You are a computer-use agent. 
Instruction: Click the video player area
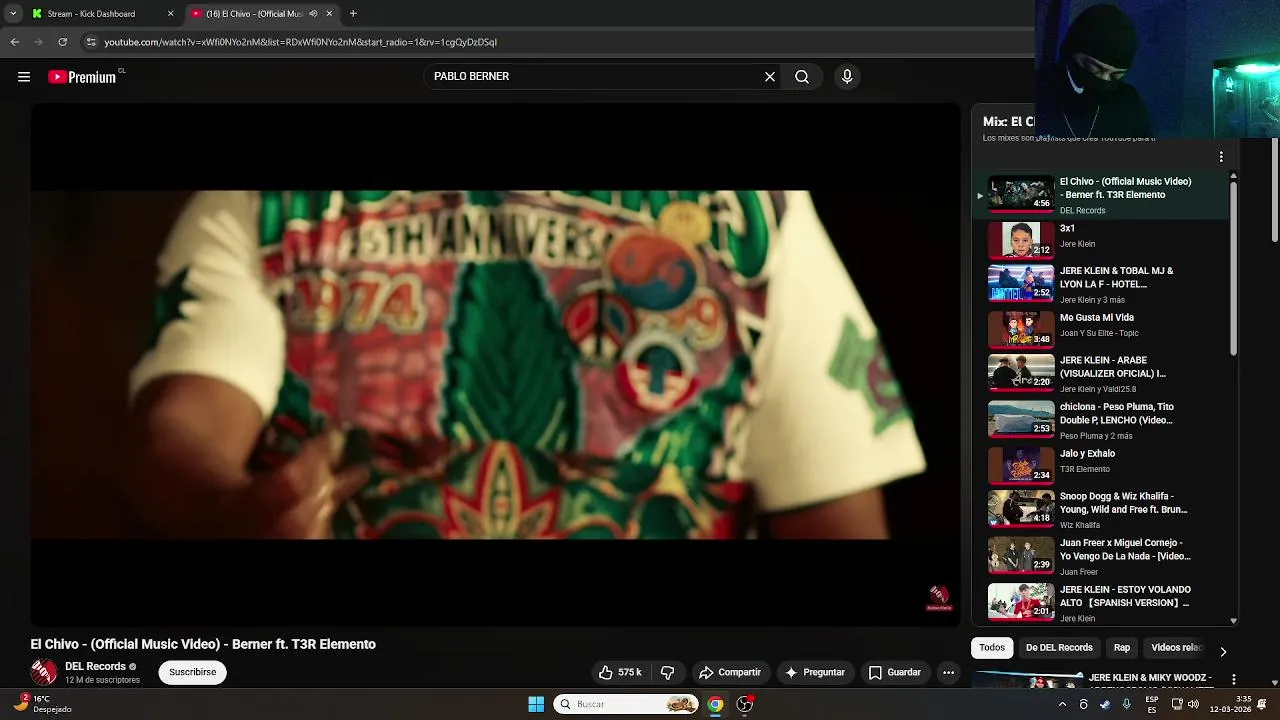495,365
